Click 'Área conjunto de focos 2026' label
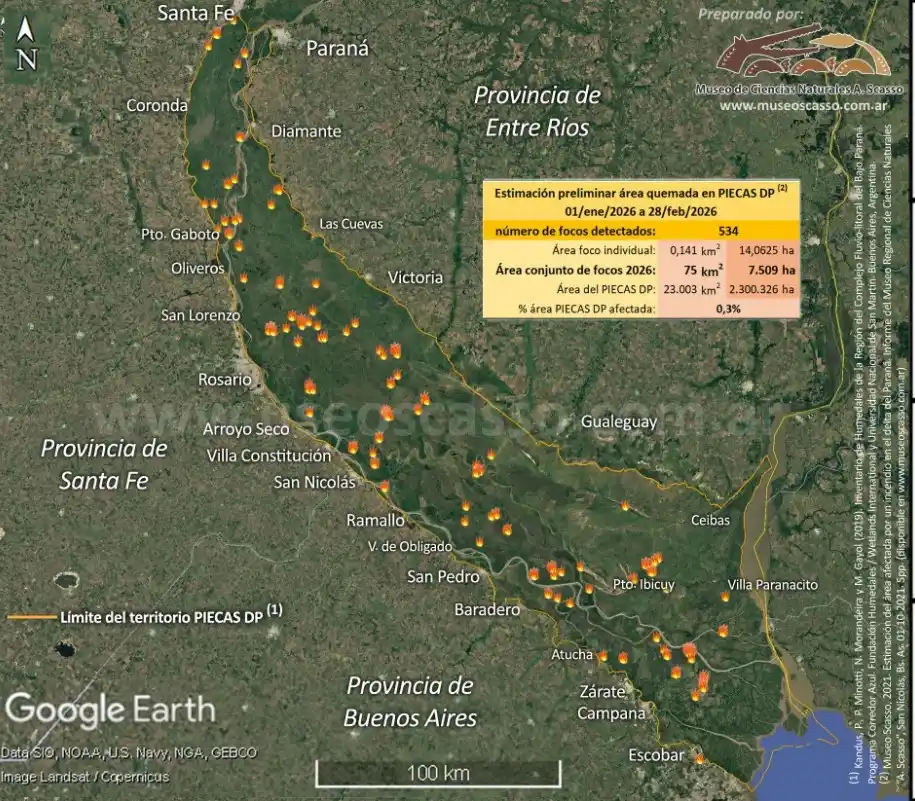The image size is (915, 801). [575, 270]
